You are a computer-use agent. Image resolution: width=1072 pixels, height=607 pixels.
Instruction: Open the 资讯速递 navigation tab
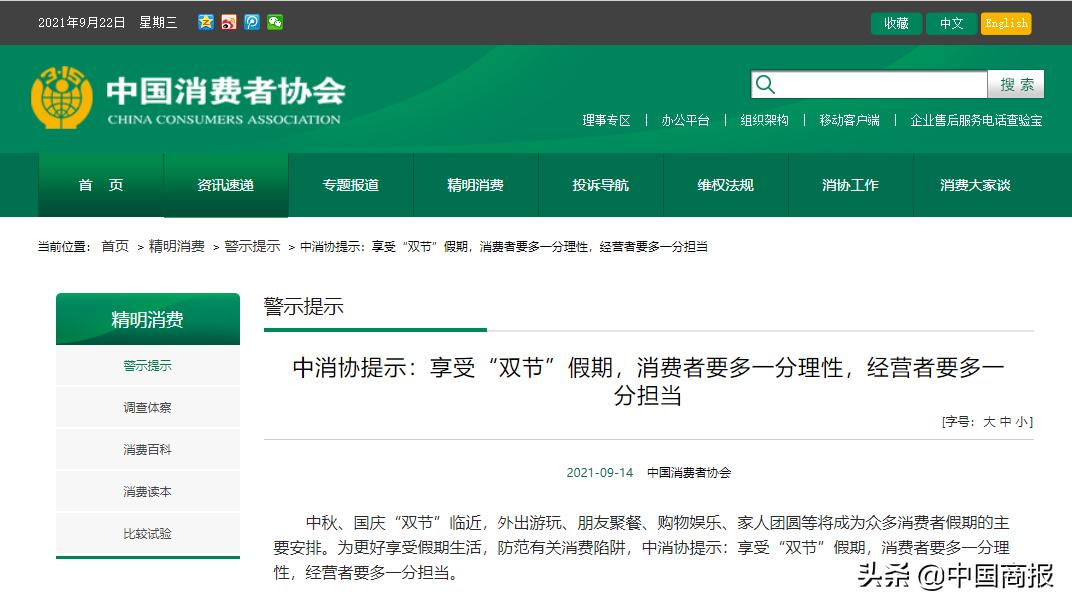pos(226,184)
